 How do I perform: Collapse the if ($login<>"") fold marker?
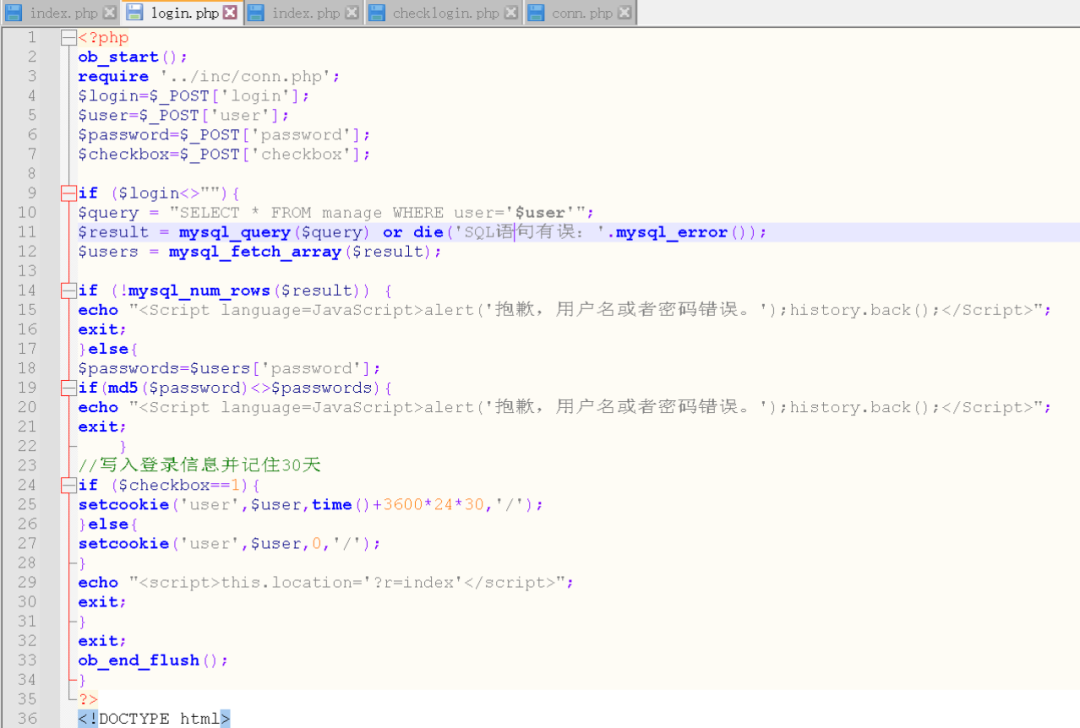[68, 194]
